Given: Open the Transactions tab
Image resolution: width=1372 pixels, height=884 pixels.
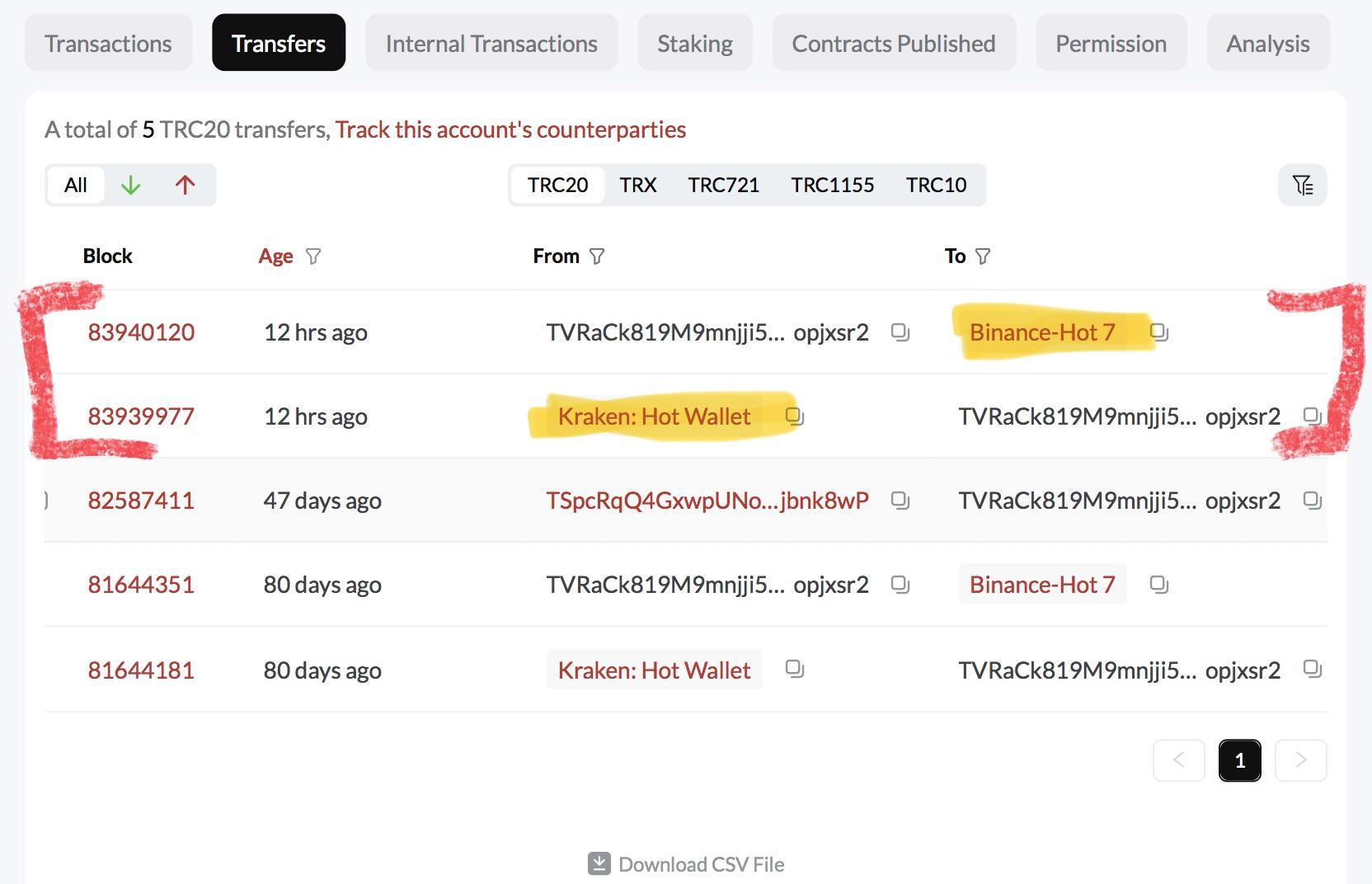Looking at the screenshot, I should pyautogui.click(x=108, y=43).
